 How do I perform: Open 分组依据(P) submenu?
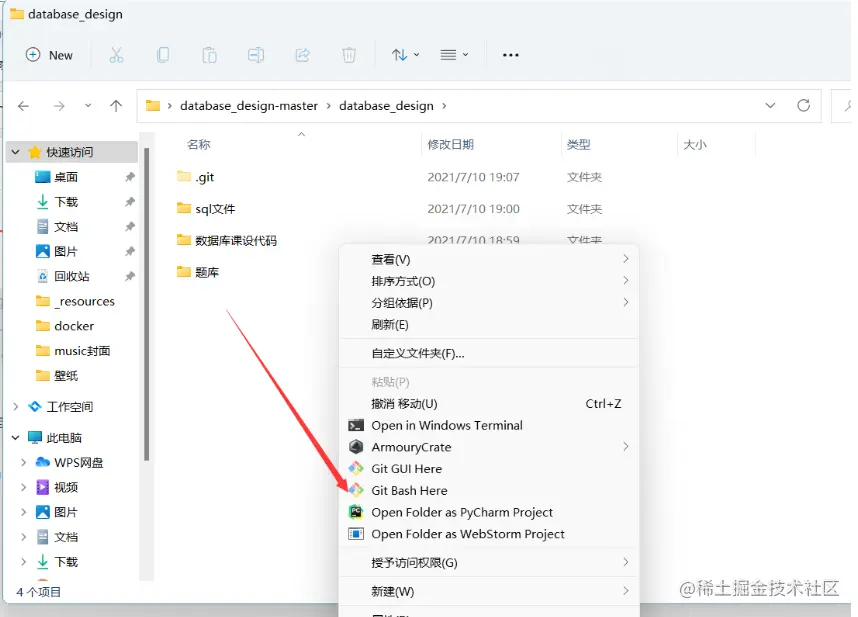coord(489,303)
